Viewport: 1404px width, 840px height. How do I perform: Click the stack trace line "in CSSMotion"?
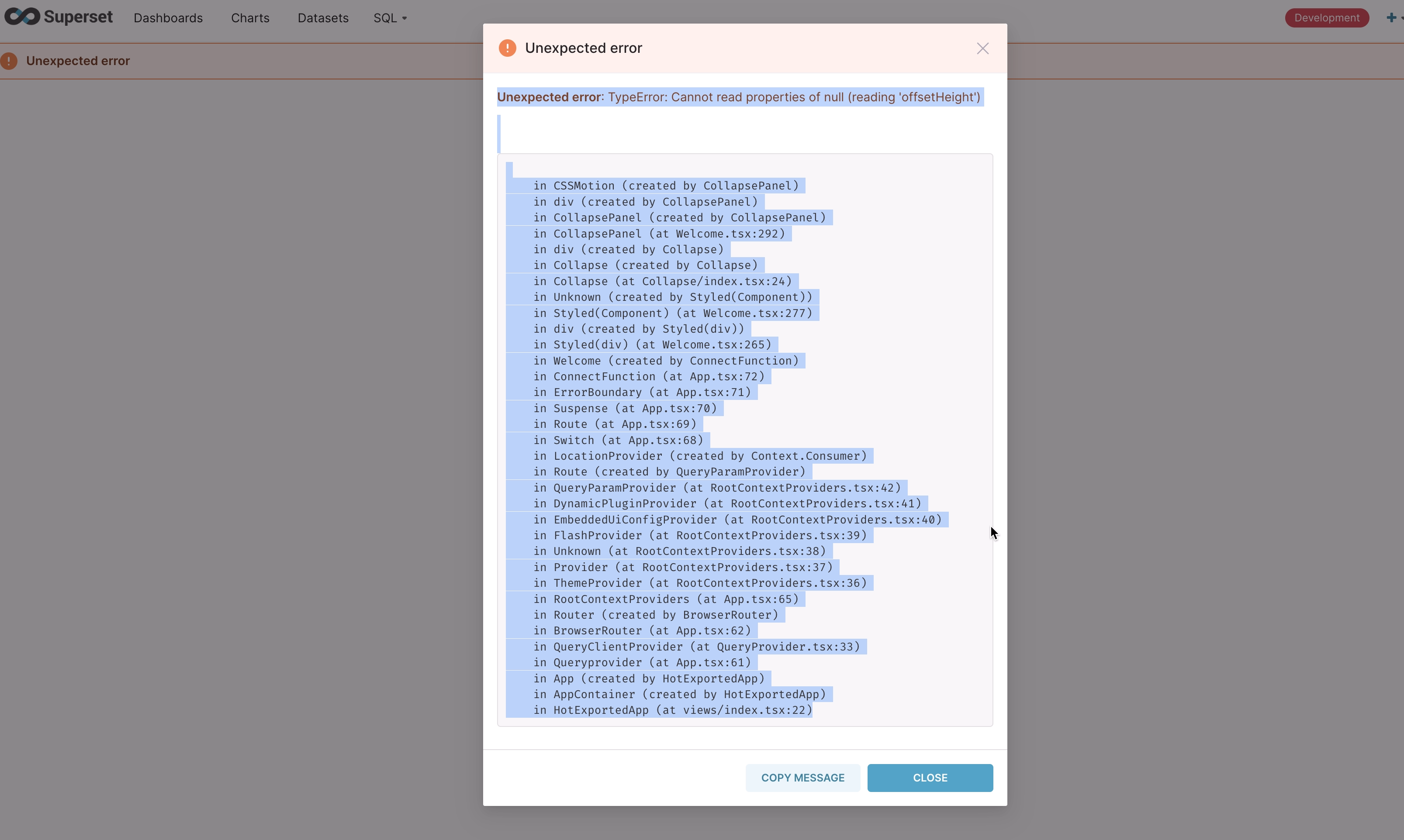(665, 186)
